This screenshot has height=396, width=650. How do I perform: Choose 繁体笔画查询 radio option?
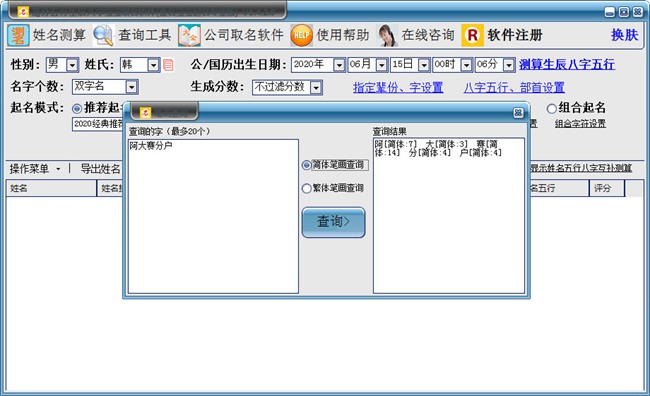(x=307, y=189)
